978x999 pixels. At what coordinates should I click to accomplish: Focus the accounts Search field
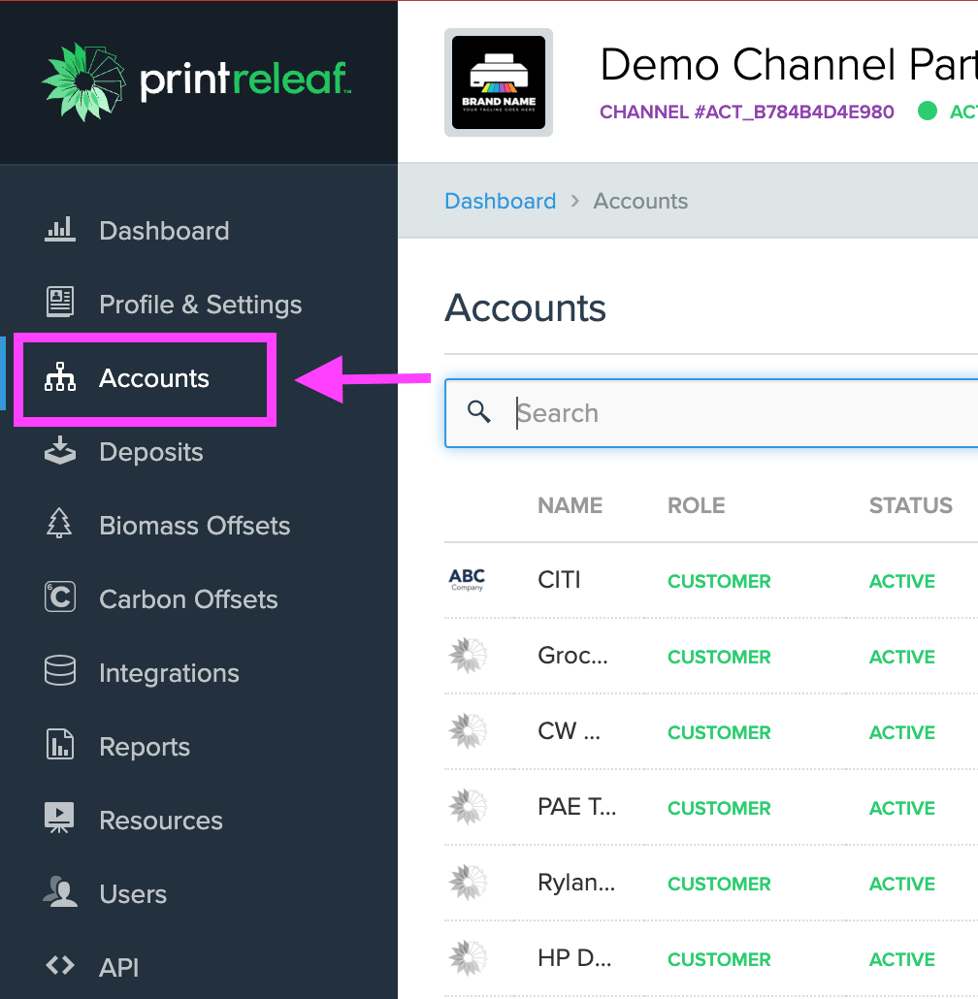711,413
